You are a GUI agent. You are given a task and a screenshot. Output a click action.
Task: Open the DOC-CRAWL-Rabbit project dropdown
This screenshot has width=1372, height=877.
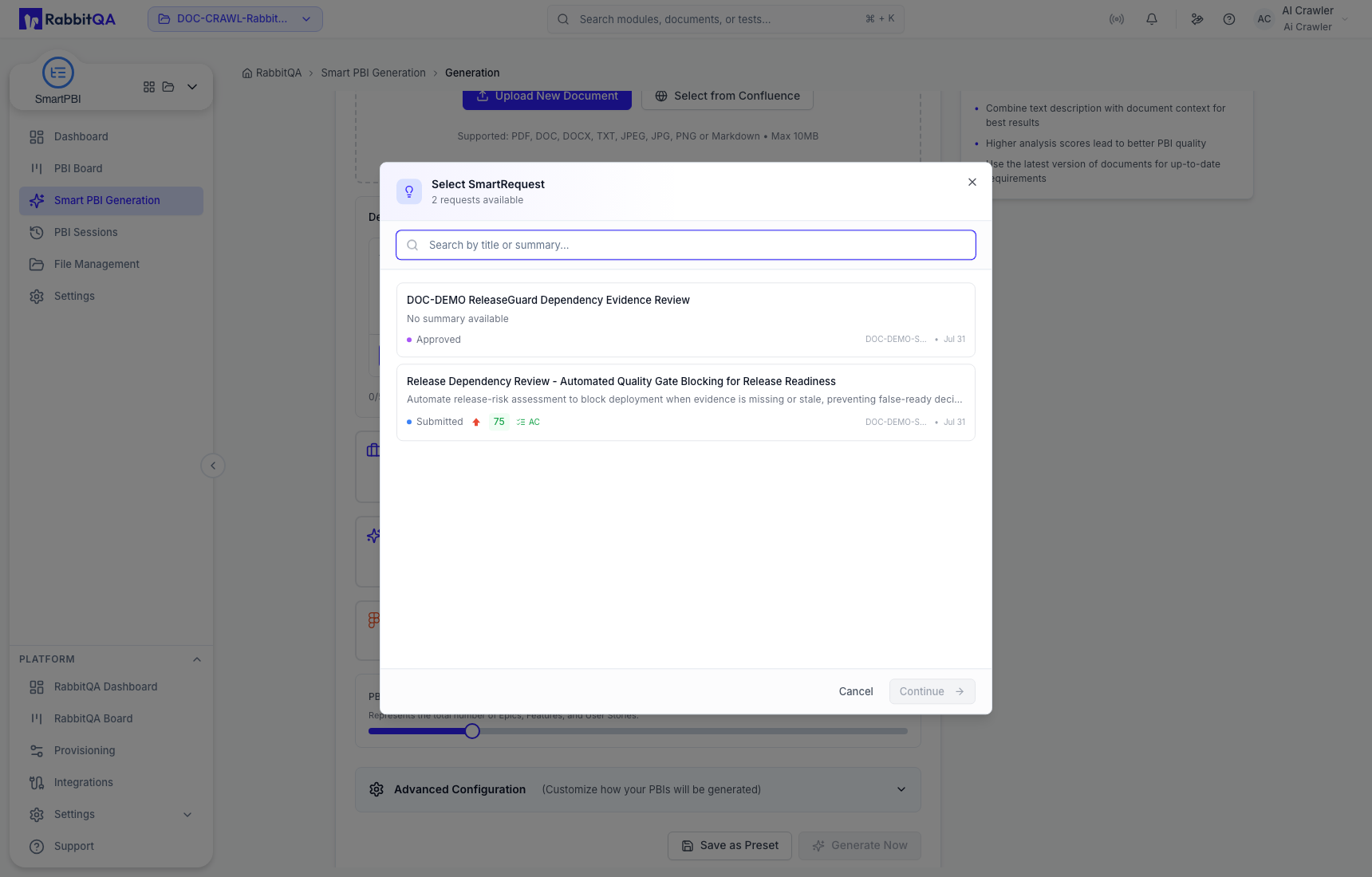click(x=235, y=19)
